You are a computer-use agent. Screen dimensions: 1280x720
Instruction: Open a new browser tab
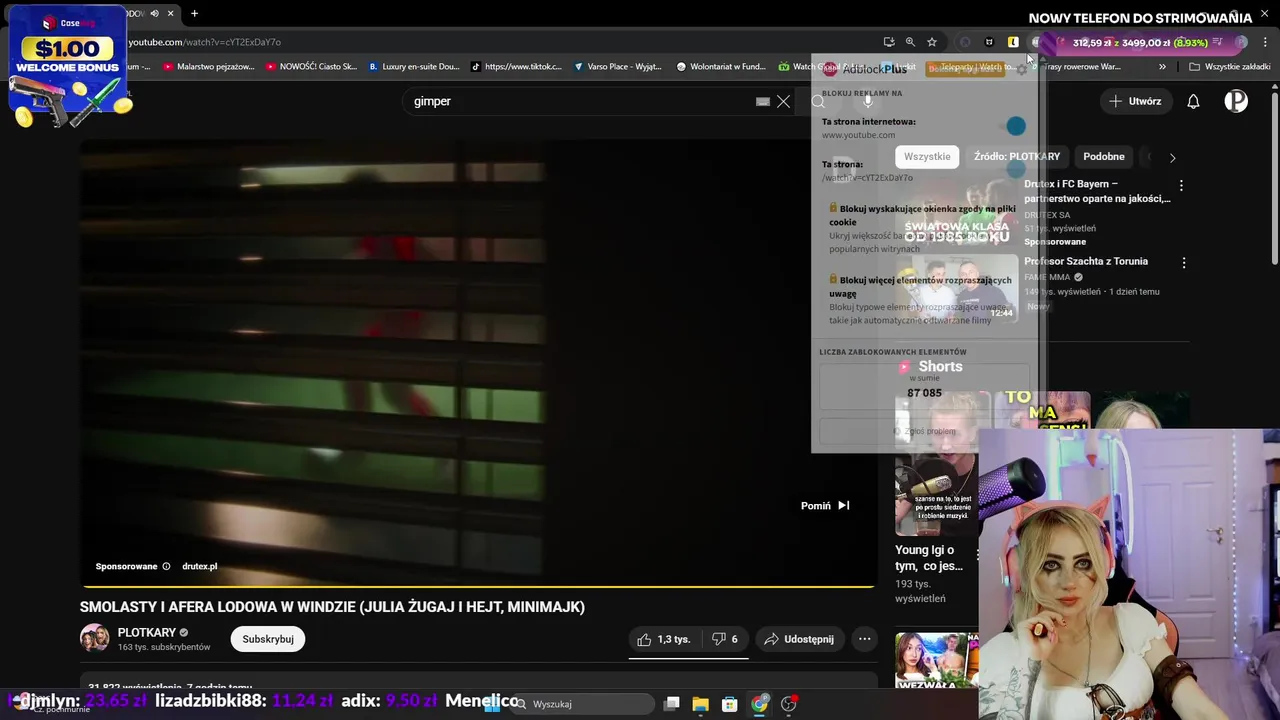coord(194,13)
